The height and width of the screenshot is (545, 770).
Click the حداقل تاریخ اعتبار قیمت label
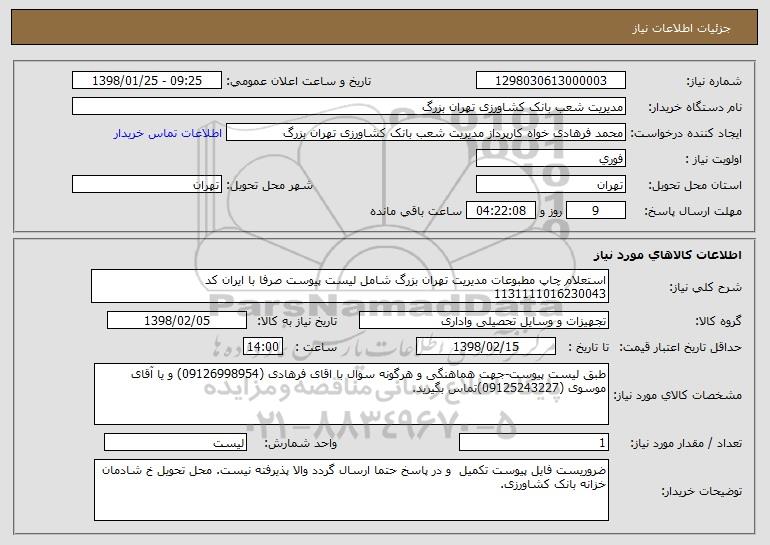680,347
